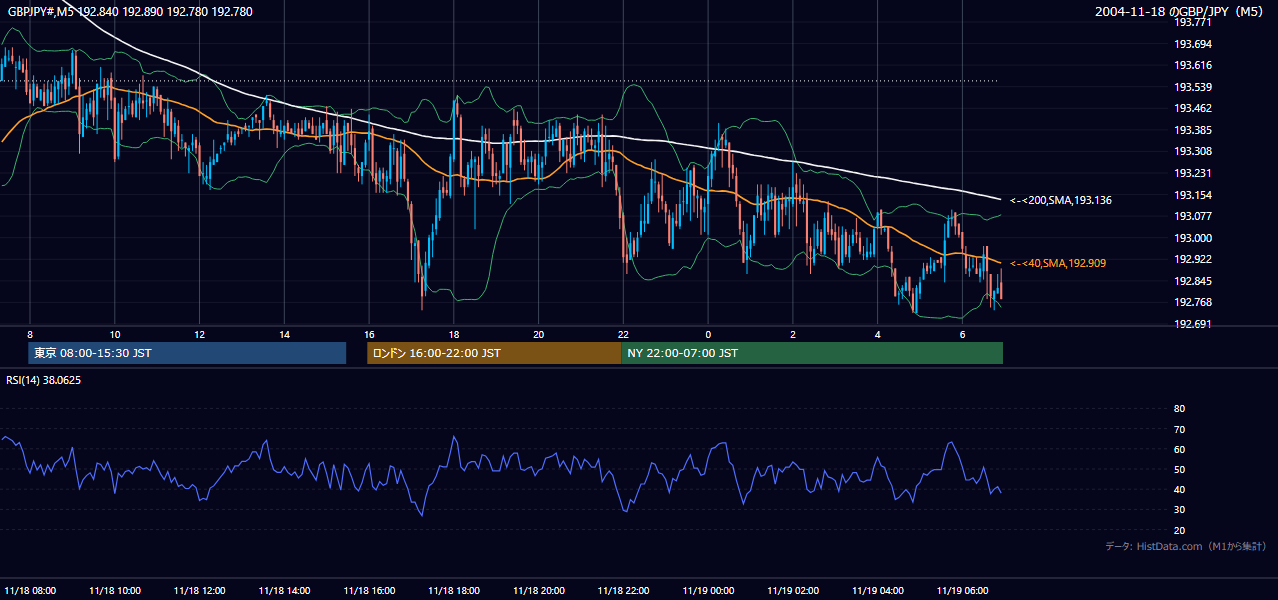The width and height of the screenshot is (1278, 600).
Task: Click the 11/18 20:00 time label
Action: tap(539, 590)
